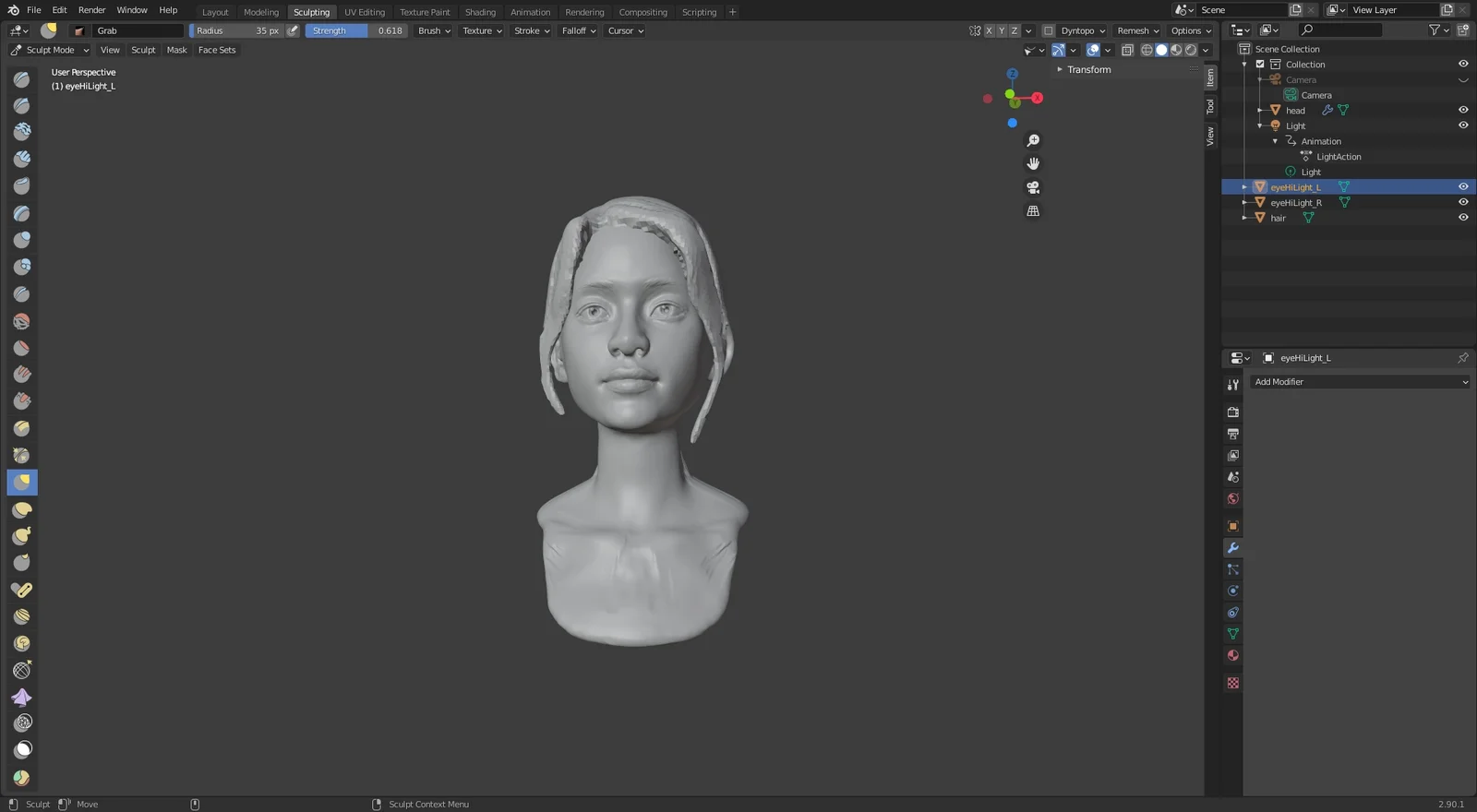1477x812 pixels.
Task: Click the brush Strength slider
Action: coord(356,30)
